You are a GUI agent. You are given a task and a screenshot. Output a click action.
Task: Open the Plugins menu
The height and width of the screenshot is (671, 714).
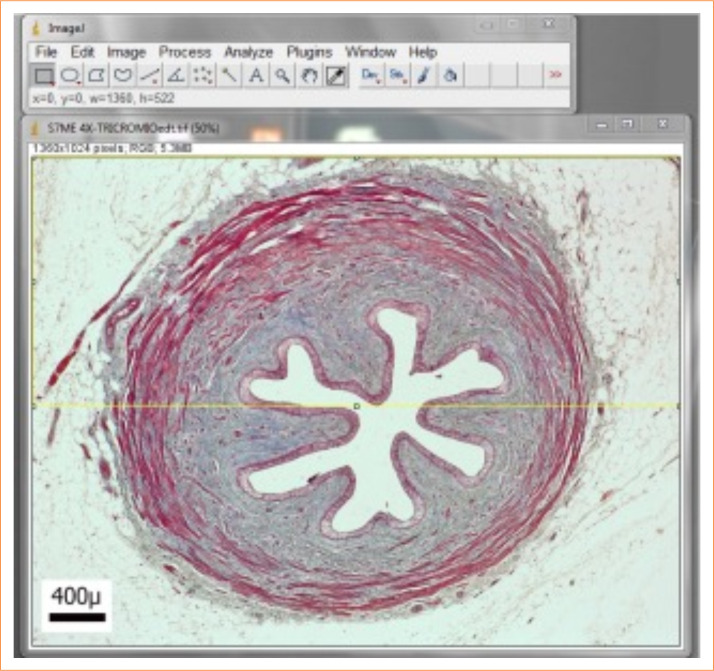[309, 52]
